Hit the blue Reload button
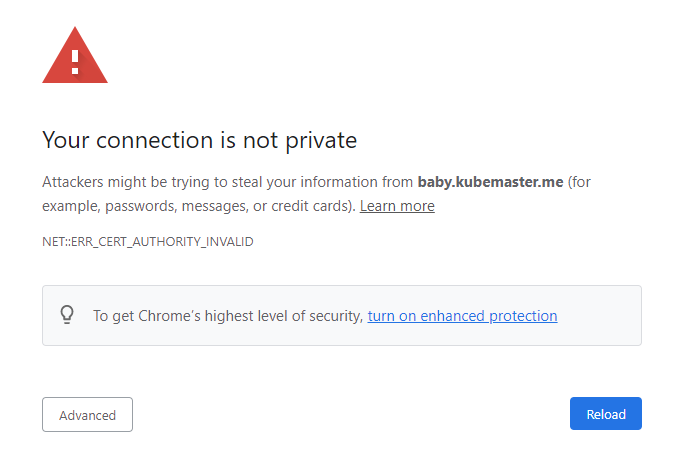The image size is (684, 467). coord(605,414)
